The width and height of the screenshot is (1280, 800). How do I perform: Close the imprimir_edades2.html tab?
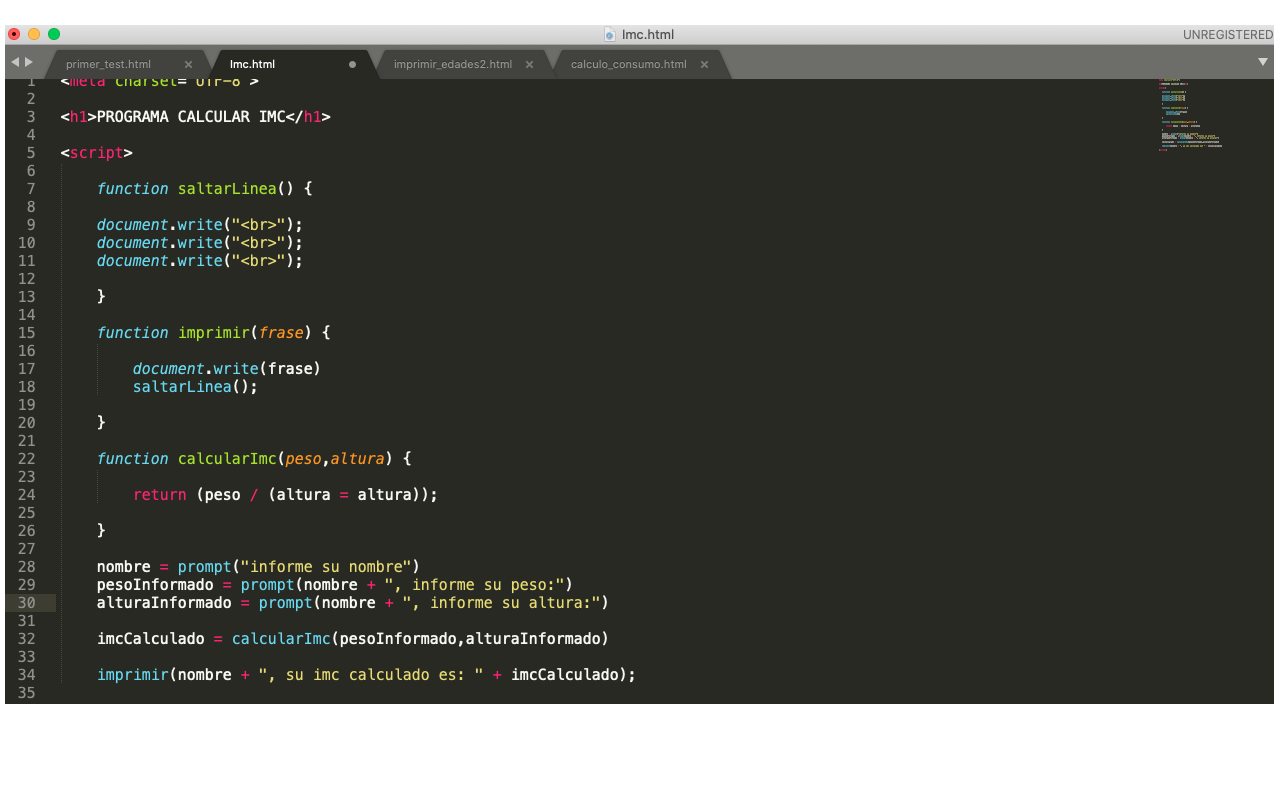pos(529,64)
